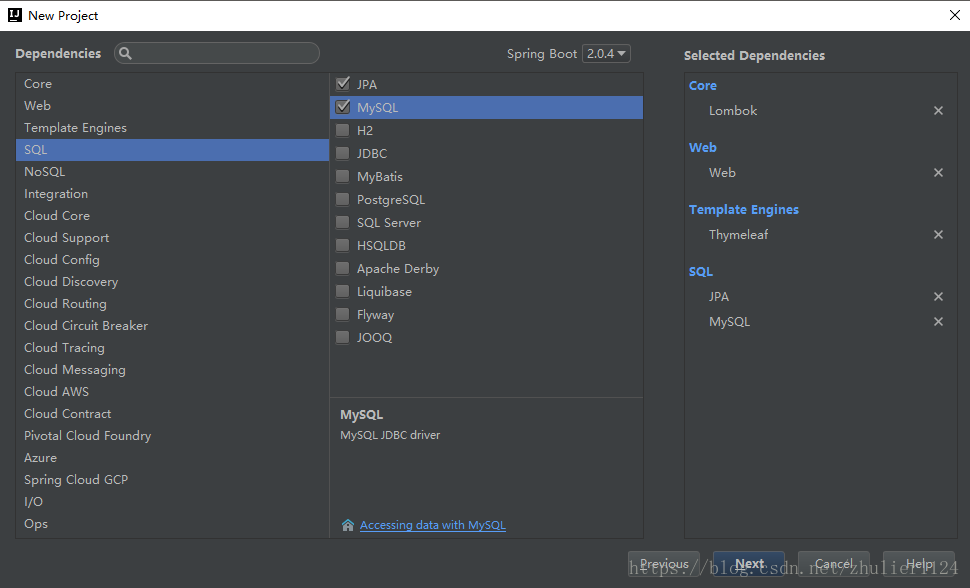Select the NoSQL category
970x588 pixels.
(45, 172)
